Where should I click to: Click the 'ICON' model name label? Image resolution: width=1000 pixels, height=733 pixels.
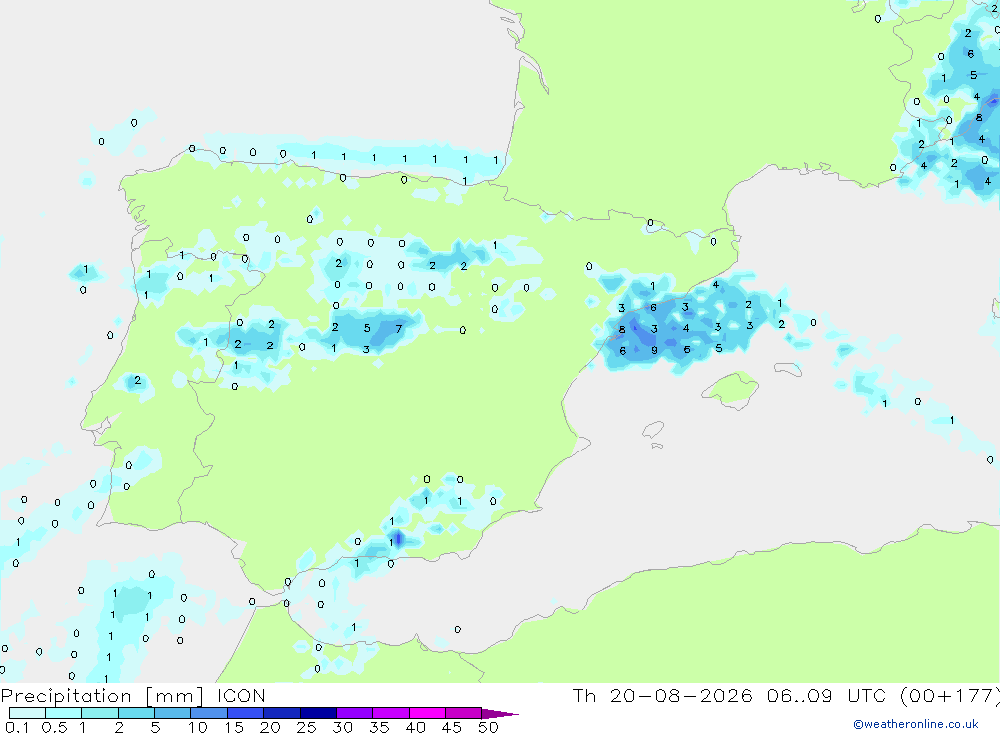[x=241, y=695]
